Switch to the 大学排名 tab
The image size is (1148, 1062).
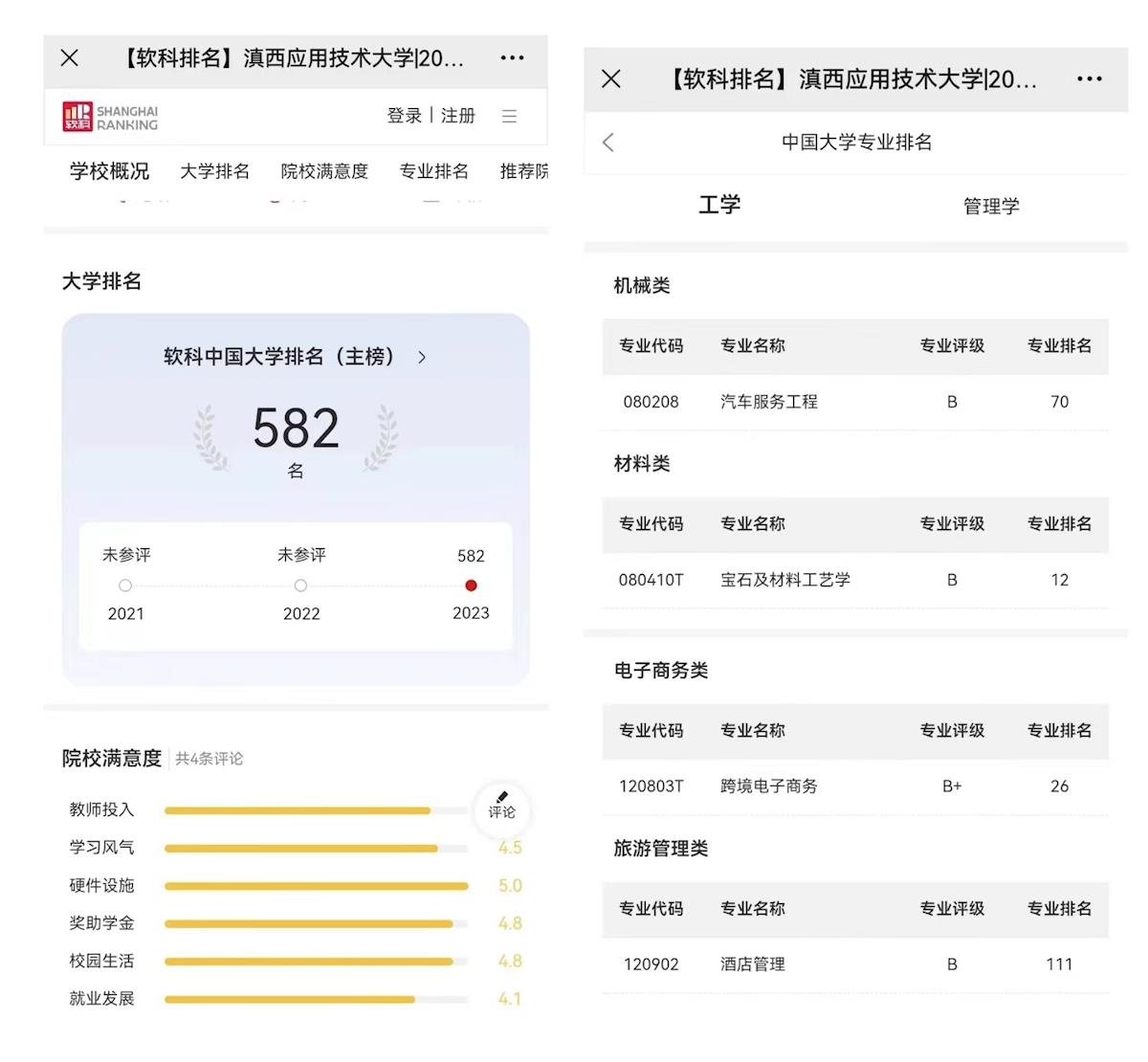coord(215,171)
